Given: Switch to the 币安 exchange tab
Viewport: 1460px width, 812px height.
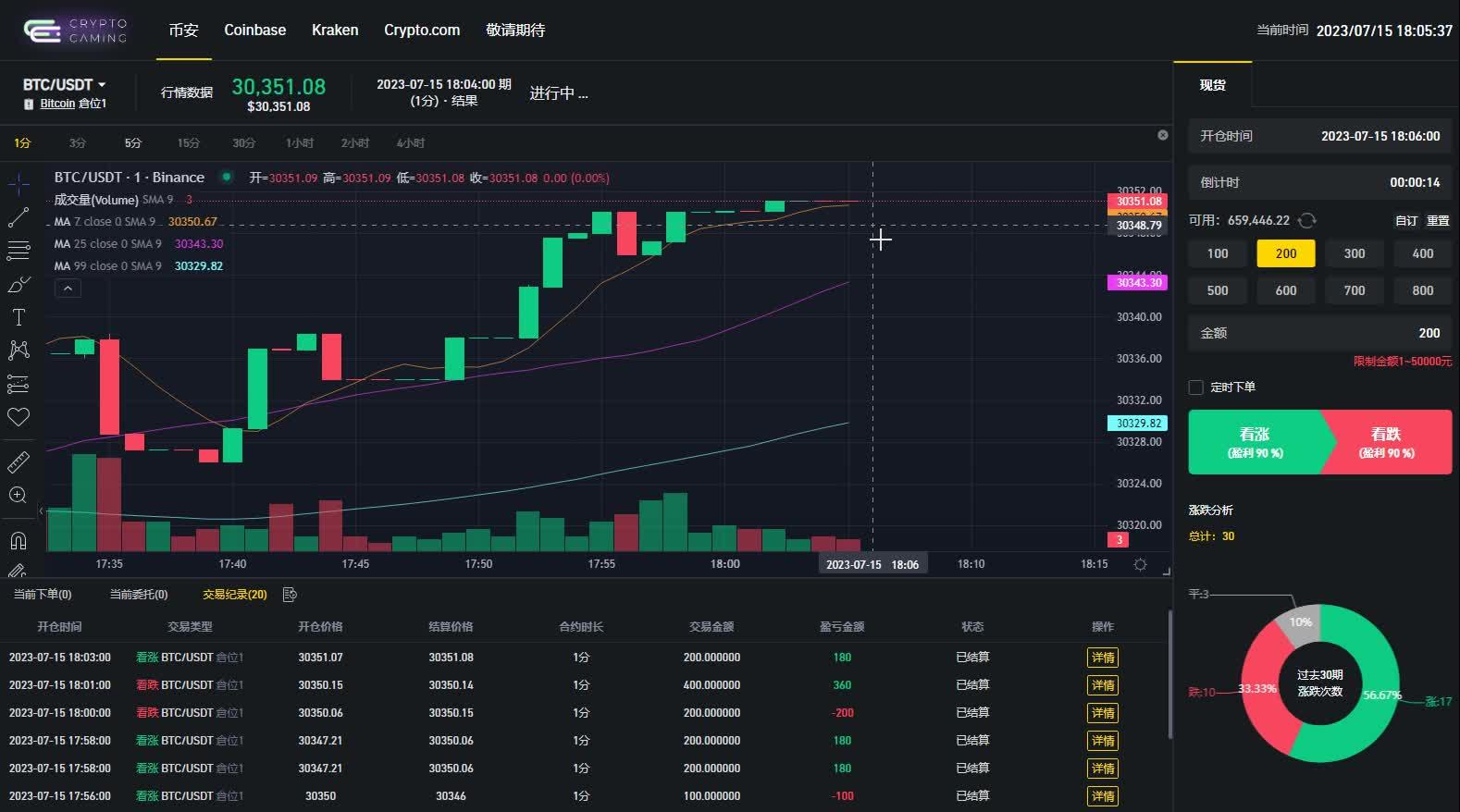Looking at the screenshot, I should [x=183, y=30].
